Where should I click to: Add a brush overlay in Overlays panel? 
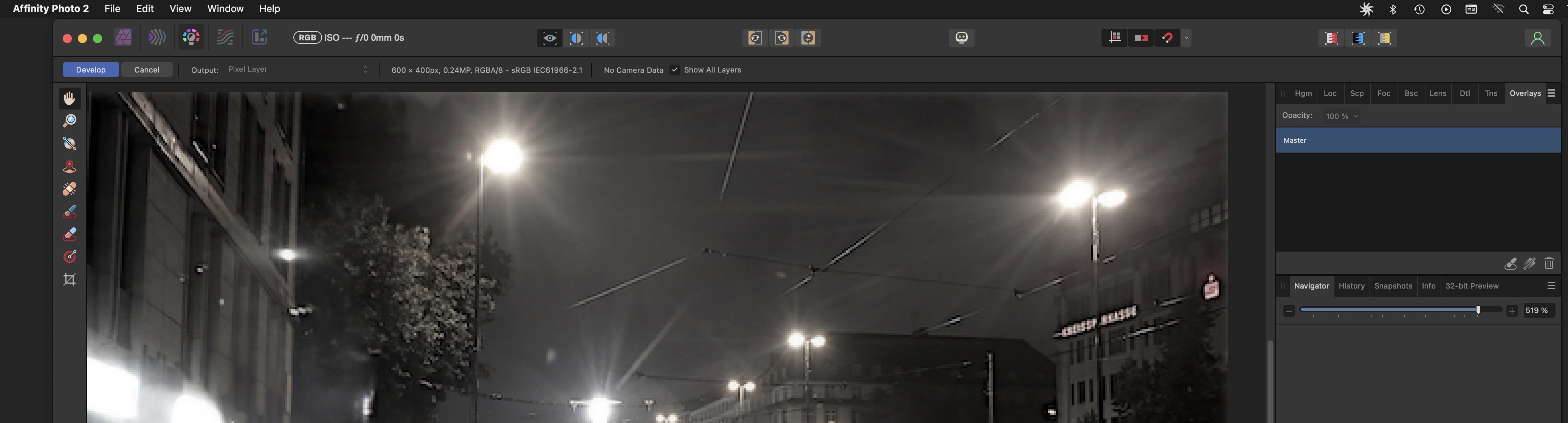[1511, 263]
